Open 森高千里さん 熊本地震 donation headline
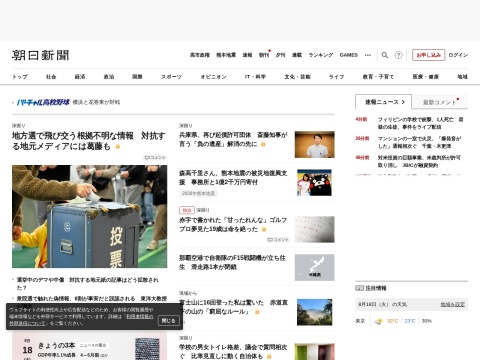Image resolution: width=480 pixels, height=360 pixels. (233, 177)
